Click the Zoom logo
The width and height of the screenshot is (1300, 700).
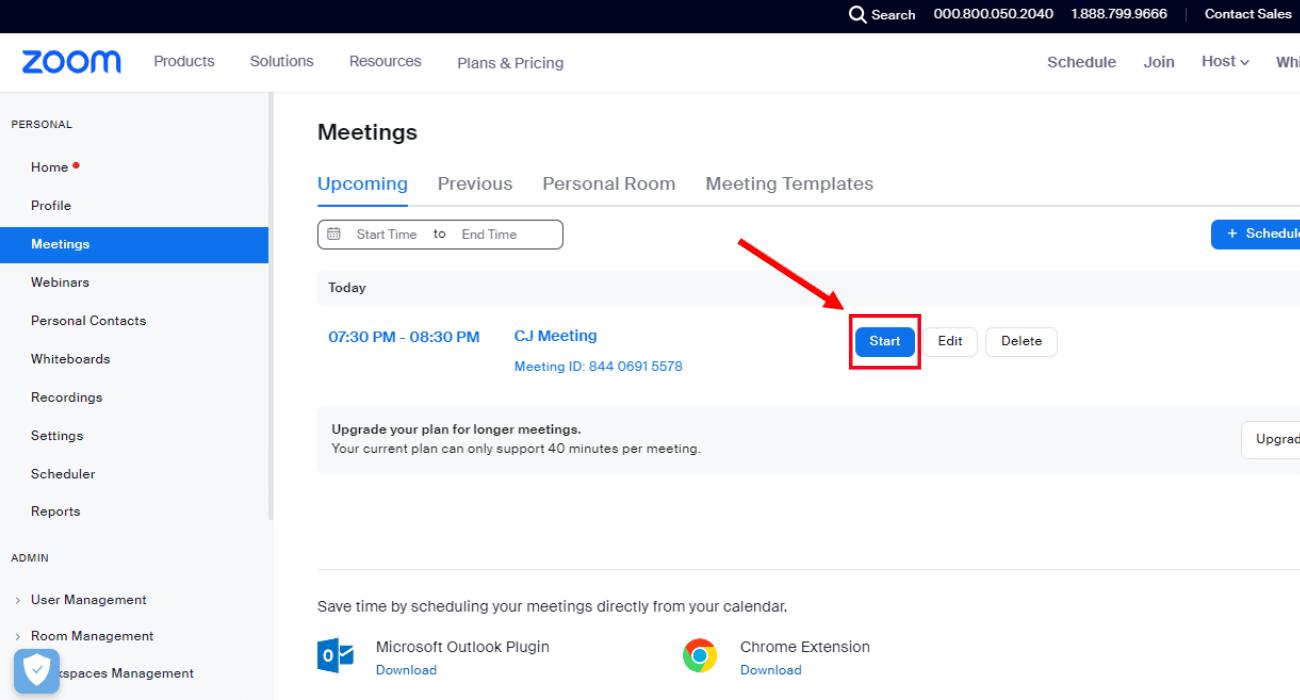[71, 62]
